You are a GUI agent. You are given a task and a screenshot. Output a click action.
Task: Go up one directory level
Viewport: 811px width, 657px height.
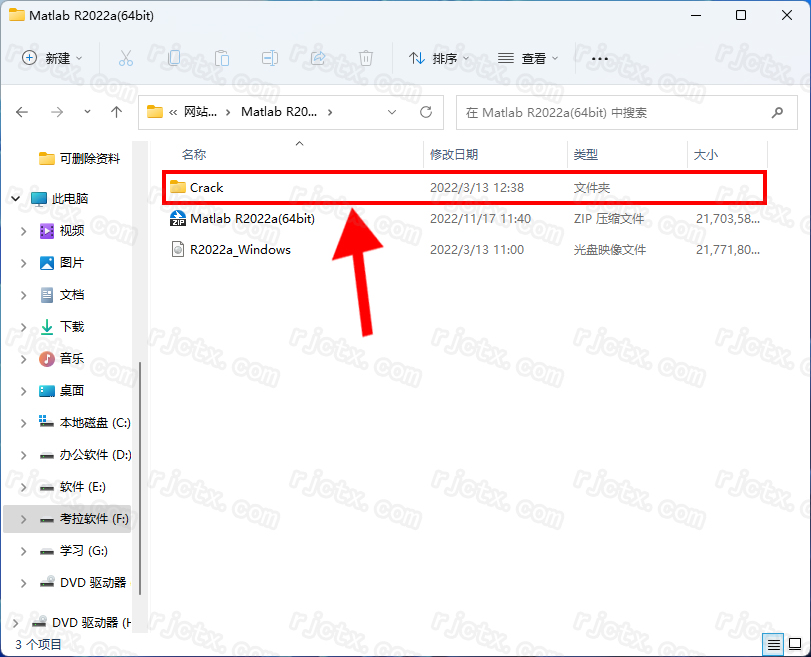(x=116, y=112)
